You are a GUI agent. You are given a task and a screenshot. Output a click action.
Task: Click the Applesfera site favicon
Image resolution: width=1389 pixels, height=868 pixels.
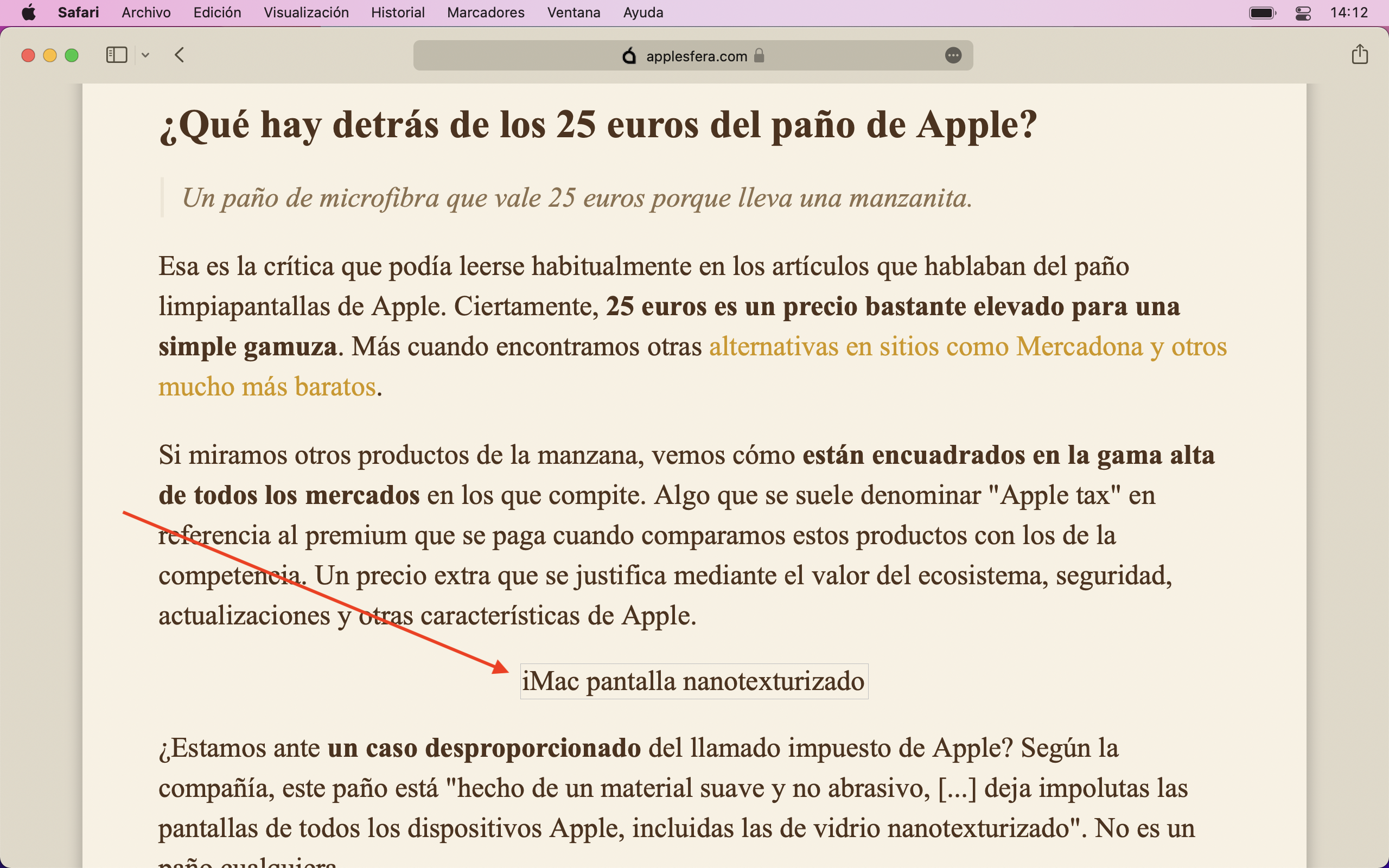[x=629, y=56]
